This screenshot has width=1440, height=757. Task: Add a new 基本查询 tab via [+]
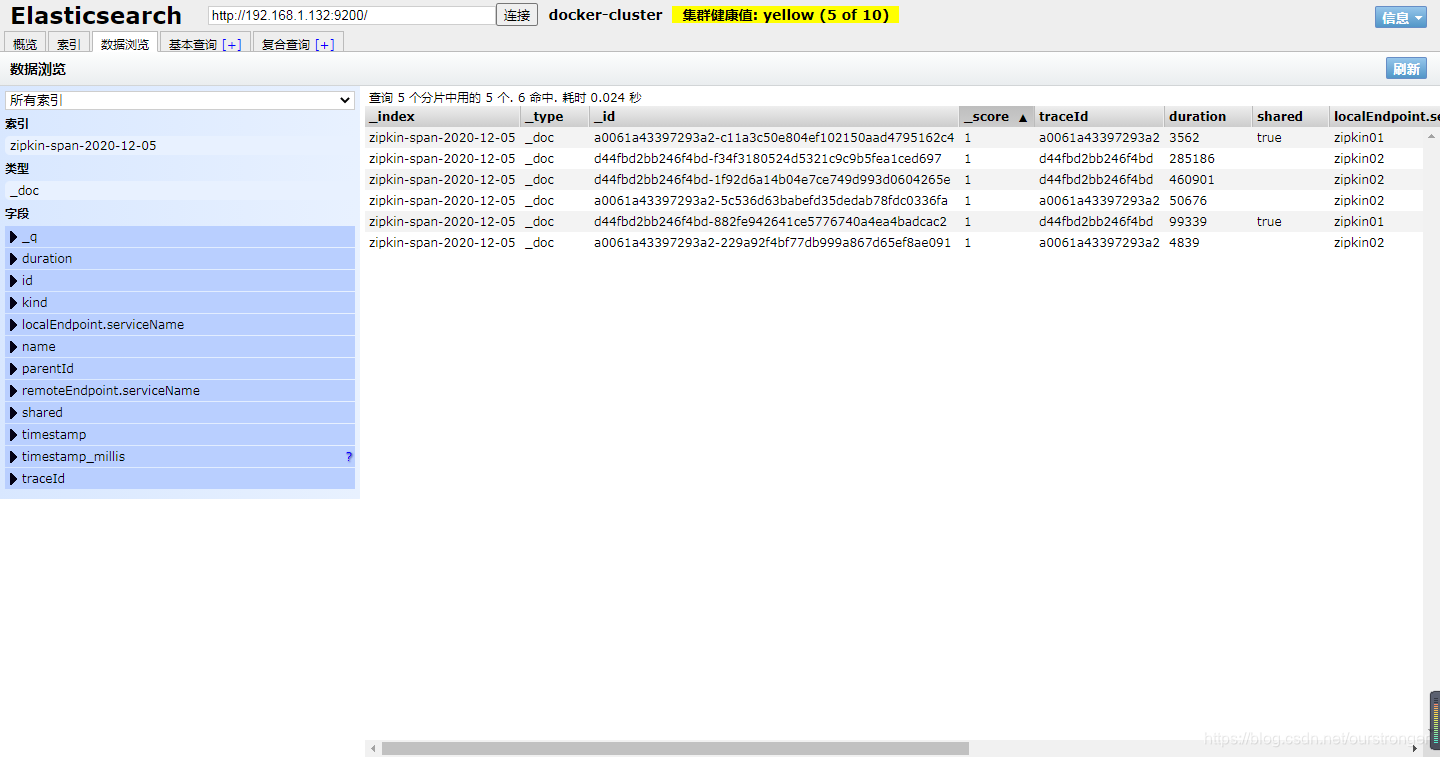[x=232, y=45]
